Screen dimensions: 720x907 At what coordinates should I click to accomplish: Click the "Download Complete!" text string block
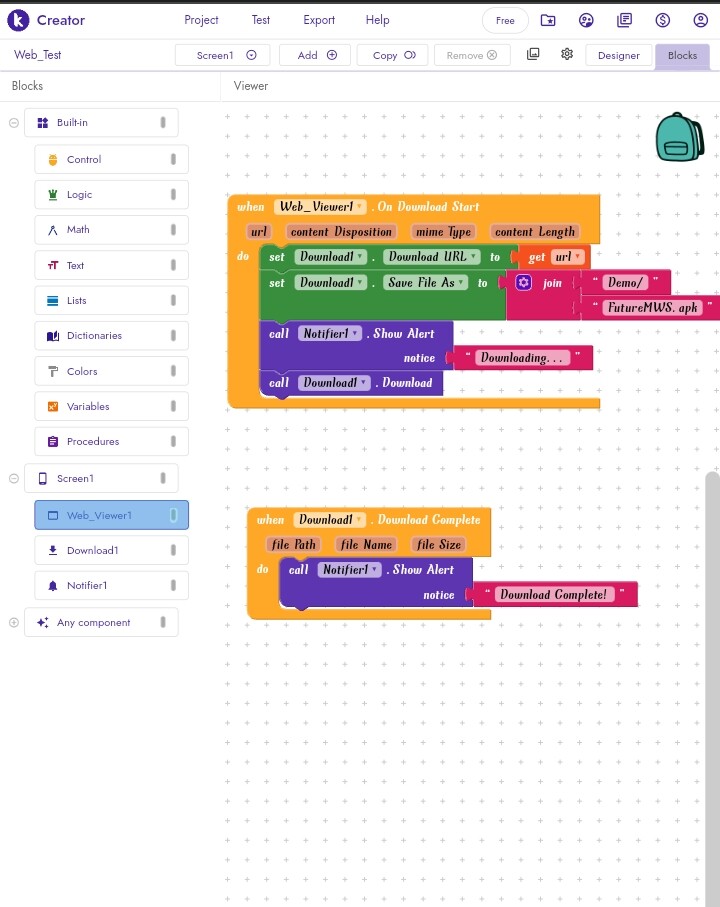(x=553, y=594)
